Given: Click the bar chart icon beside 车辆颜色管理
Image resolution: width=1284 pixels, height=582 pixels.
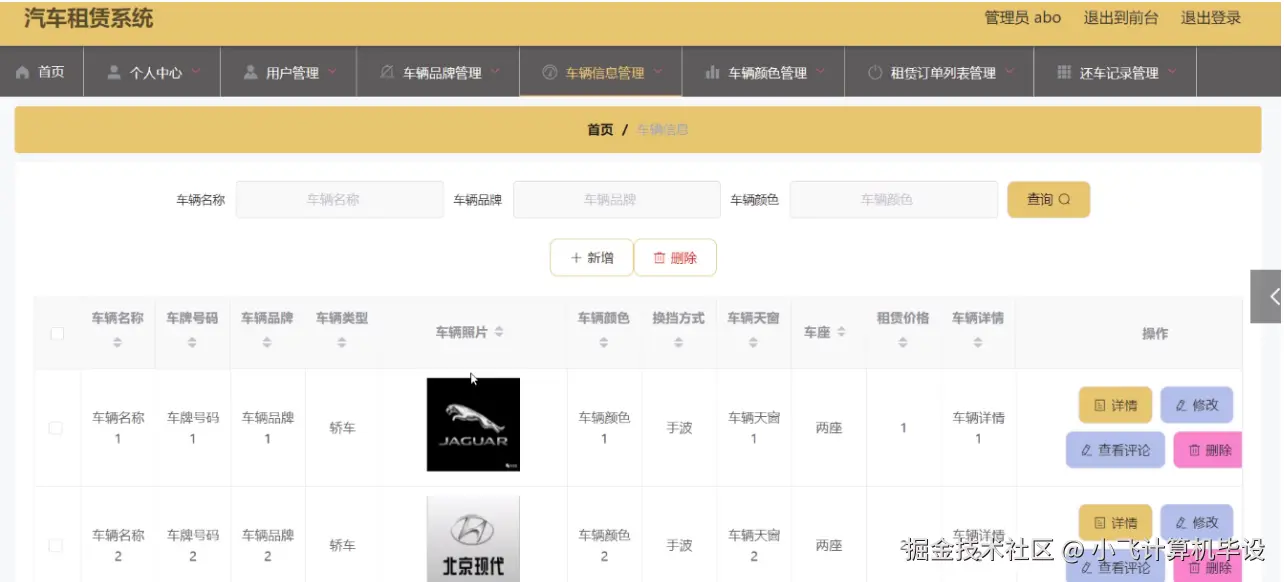Looking at the screenshot, I should (x=712, y=72).
